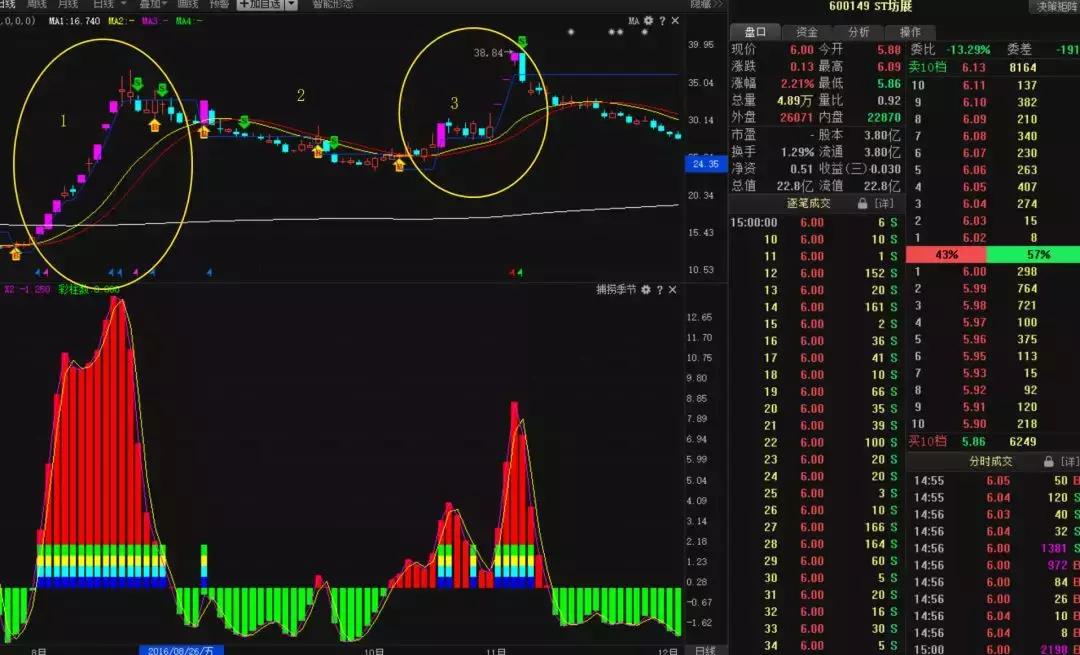
Task: Switch to 操作 tab
Action: [911, 32]
